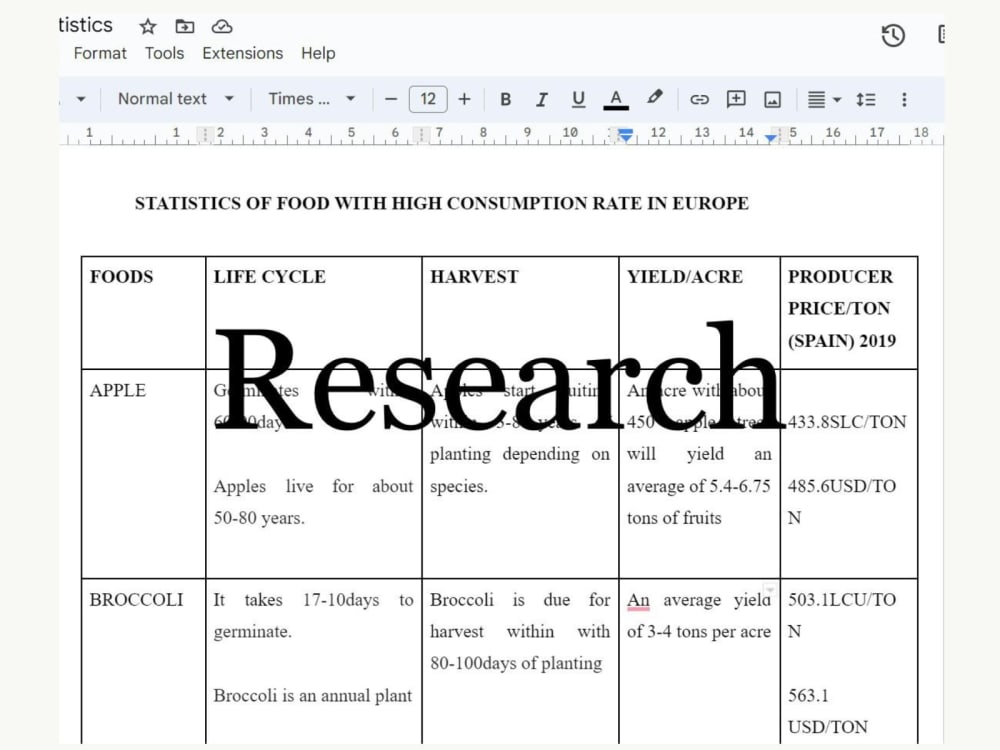This screenshot has width=1000, height=750.
Task: Toggle bold formatting
Action: pyautogui.click(x=506, y=99)
